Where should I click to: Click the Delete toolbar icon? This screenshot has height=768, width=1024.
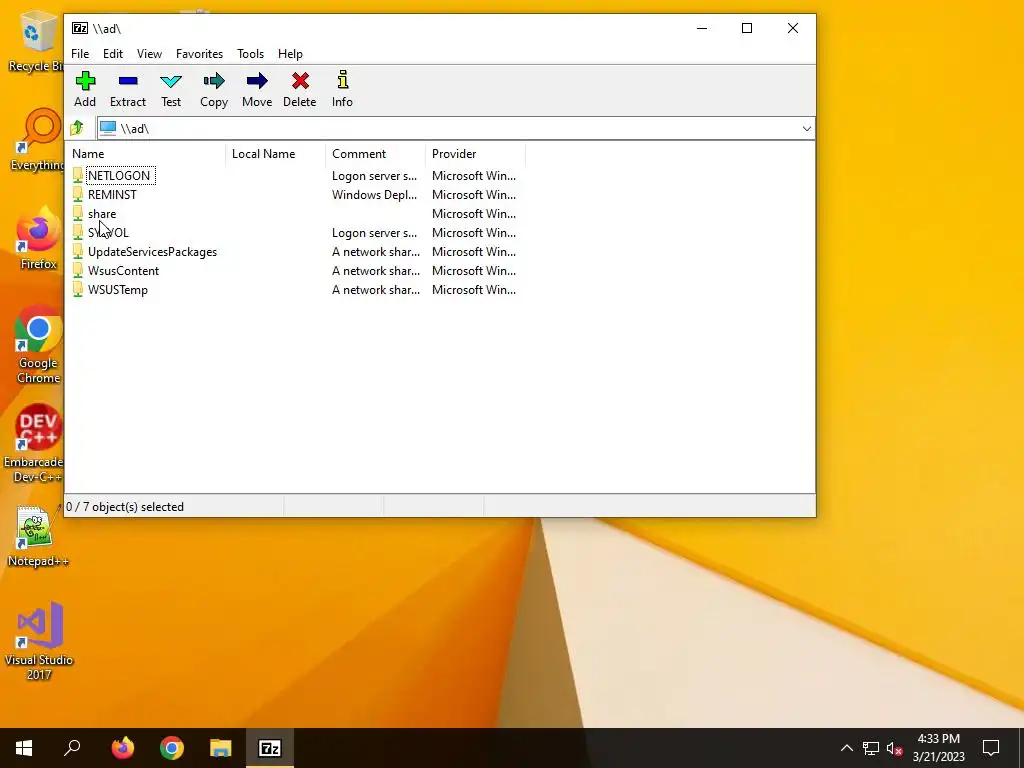pyautogui.click(x=300, y=82)
